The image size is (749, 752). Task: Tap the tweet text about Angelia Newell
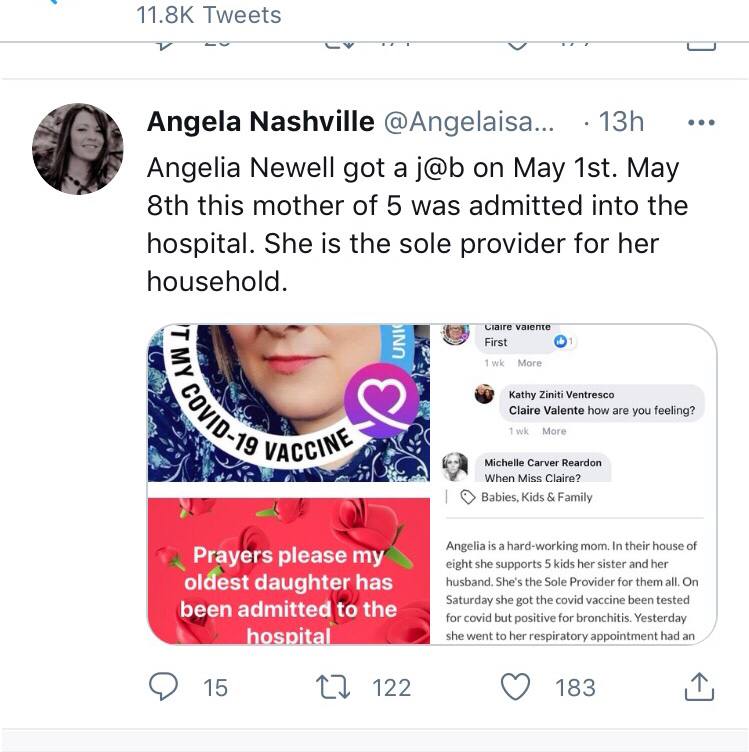click(x=417, y=224)
